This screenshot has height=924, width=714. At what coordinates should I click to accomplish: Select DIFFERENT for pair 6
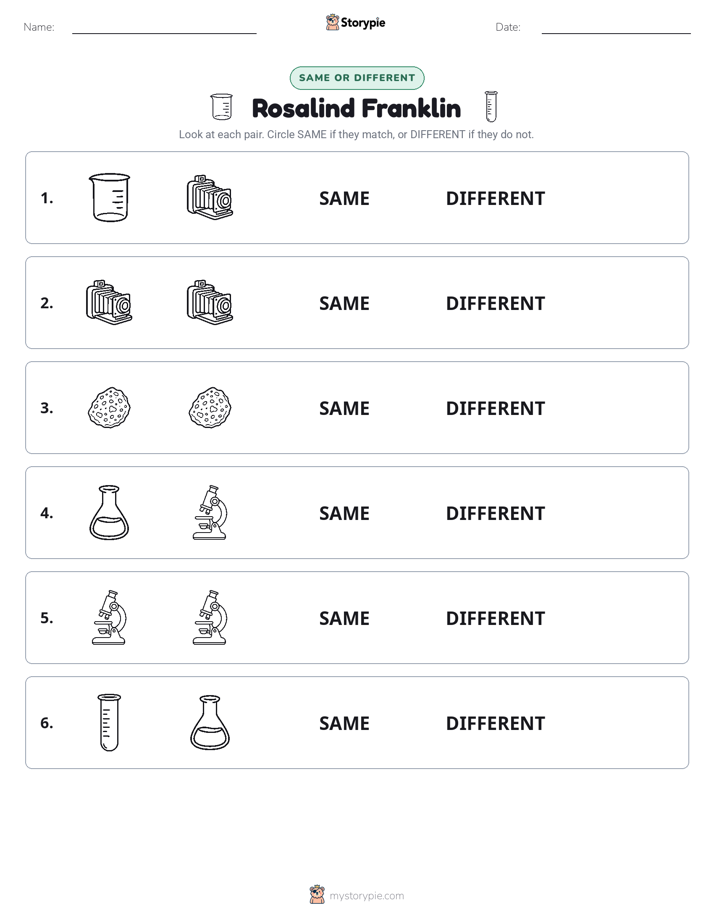click(495, 722)
